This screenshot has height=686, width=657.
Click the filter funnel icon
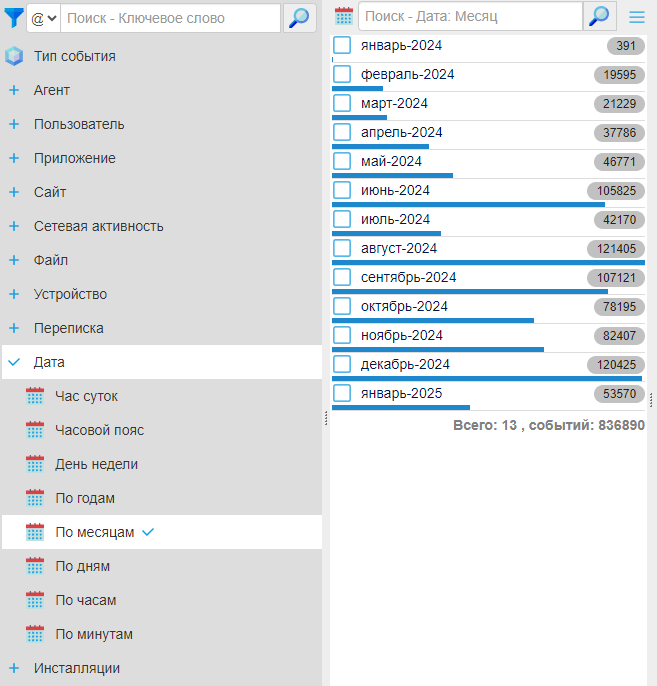[x=14, y=17]
